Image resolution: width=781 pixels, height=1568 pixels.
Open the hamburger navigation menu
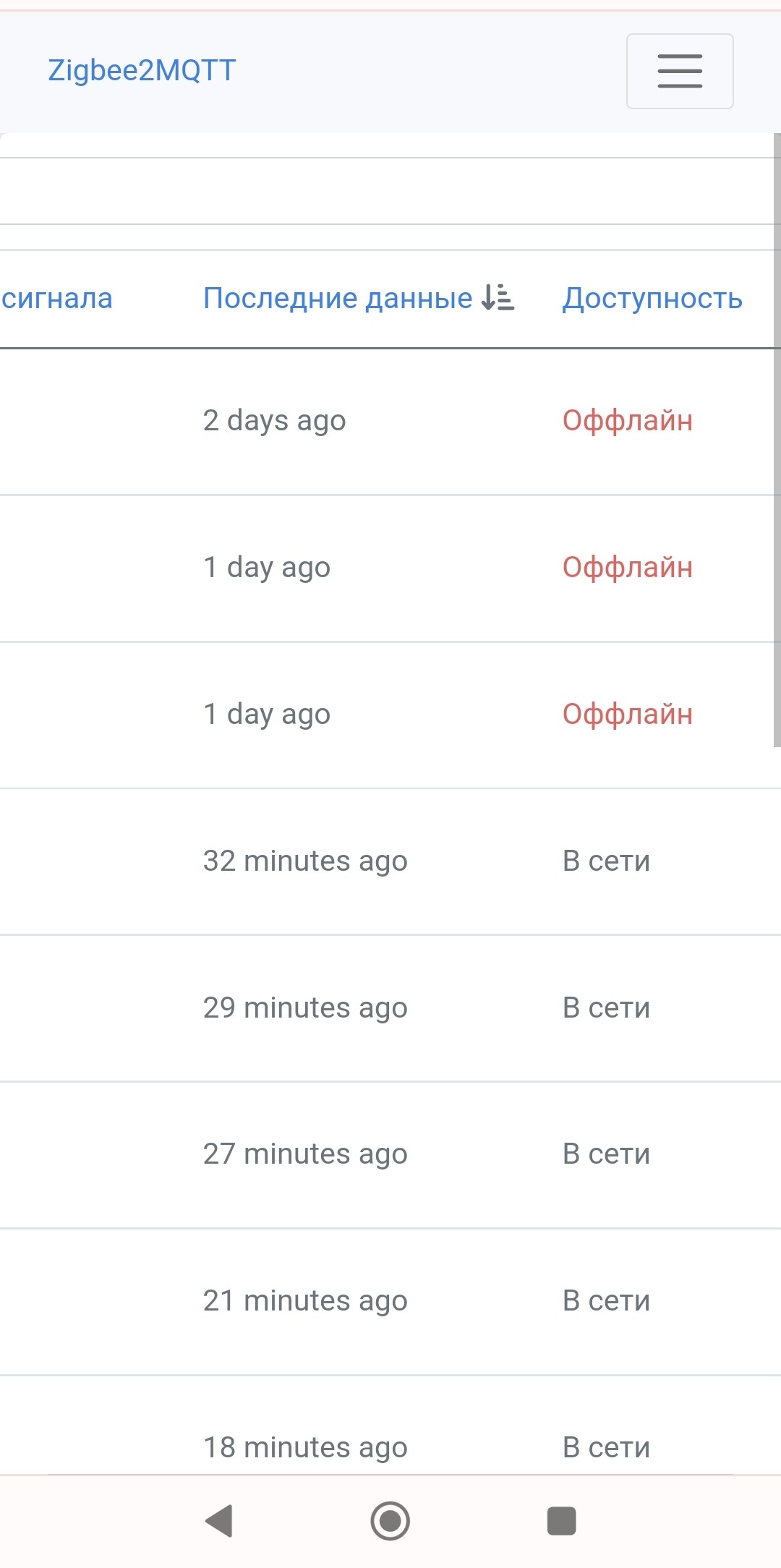[679, 71]
